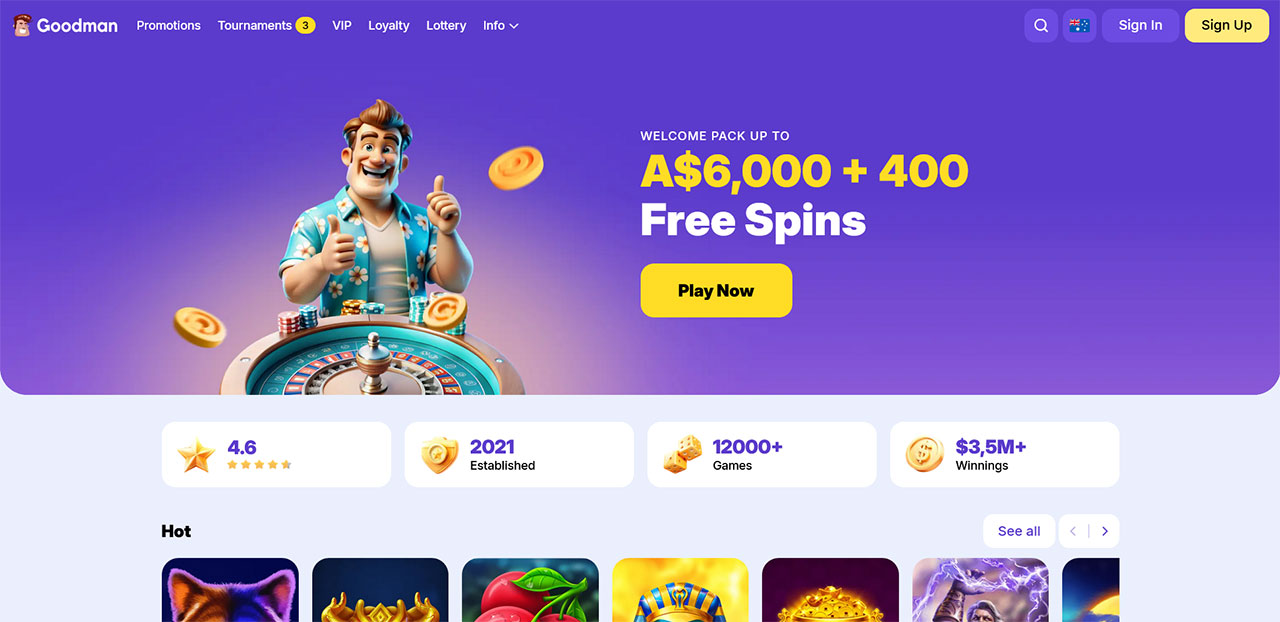This screenshot has height=622, width=1280.
Task: Open the search magnifier icon
Action: (x=1041, y=26)
